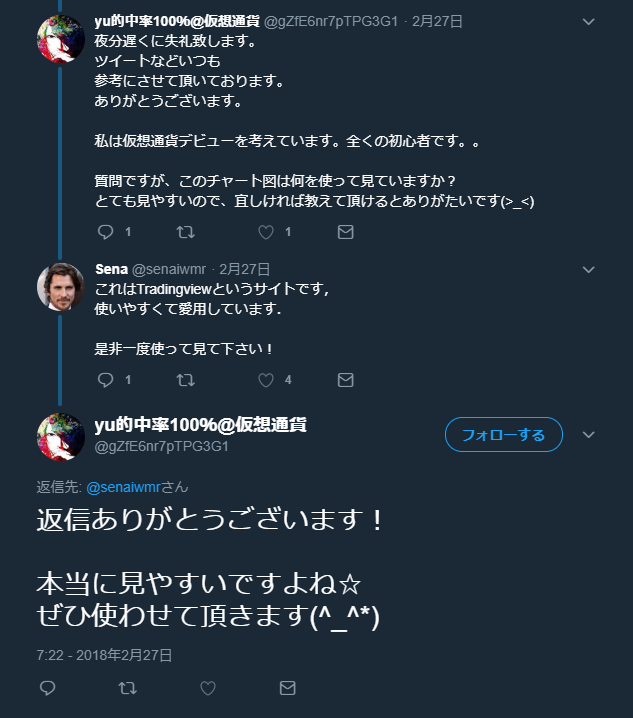Like the first tweet asking about charts

click(266, 232)
